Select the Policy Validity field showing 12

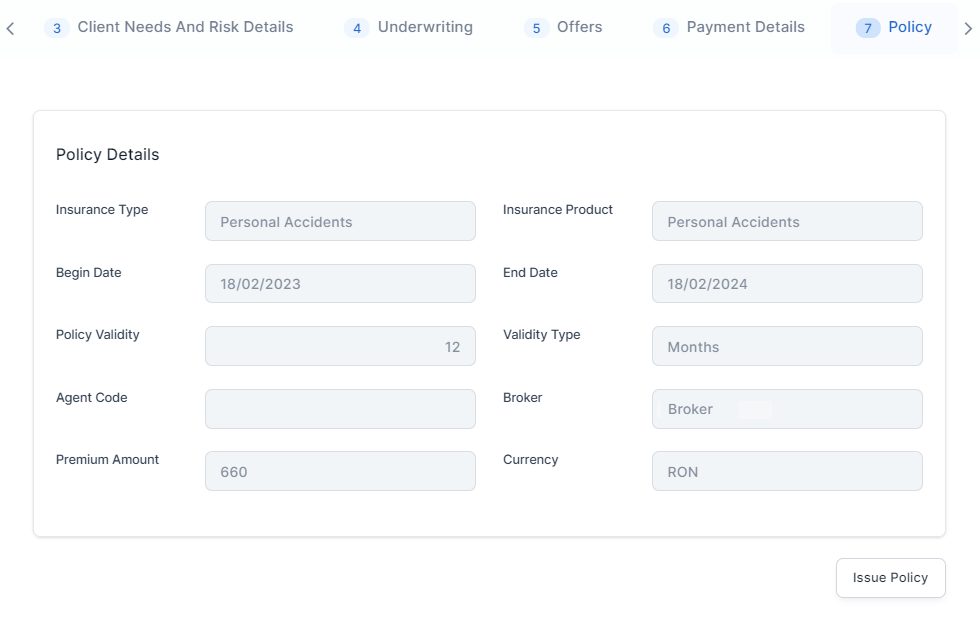tap(340, 346)
